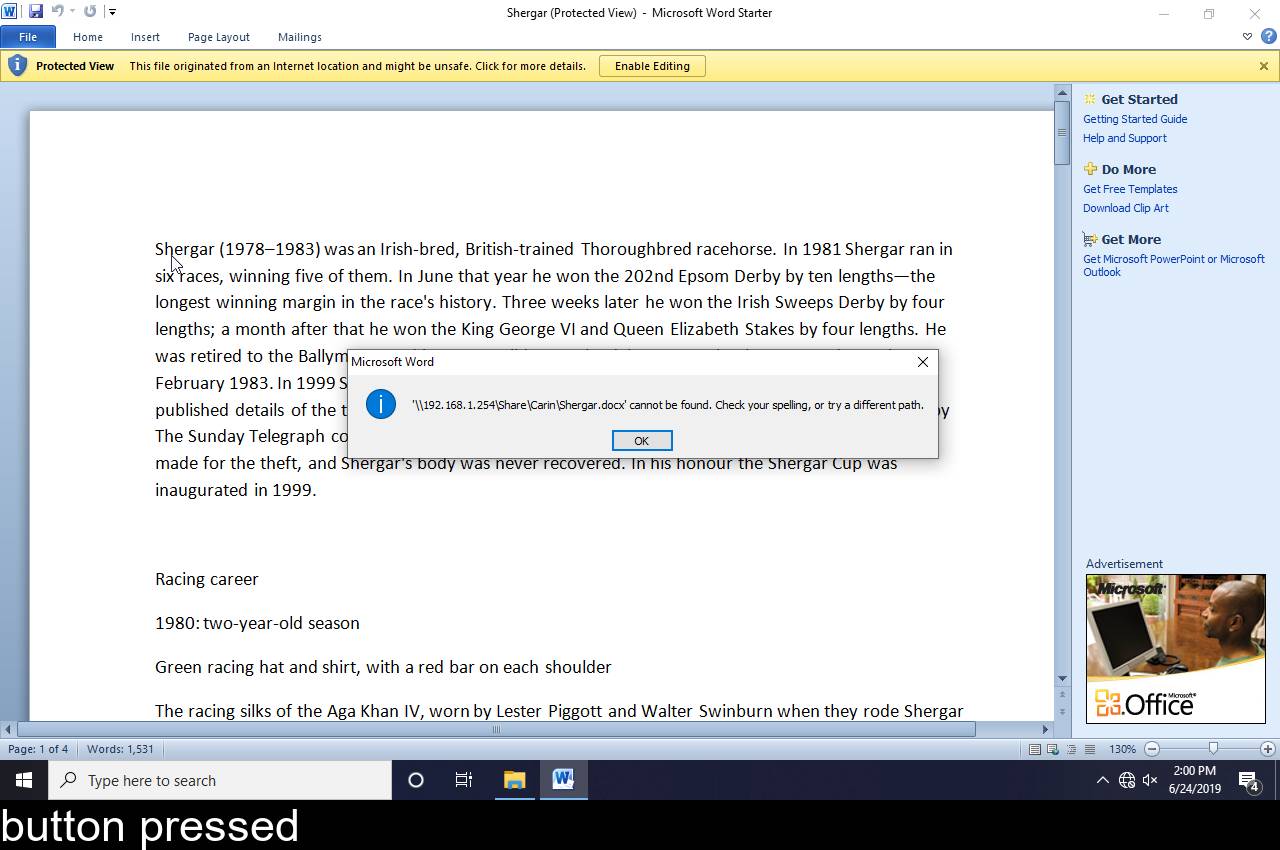Click the Protected View shield icon
This screenshot has width=1280, height=850.
tap(17, 66)
